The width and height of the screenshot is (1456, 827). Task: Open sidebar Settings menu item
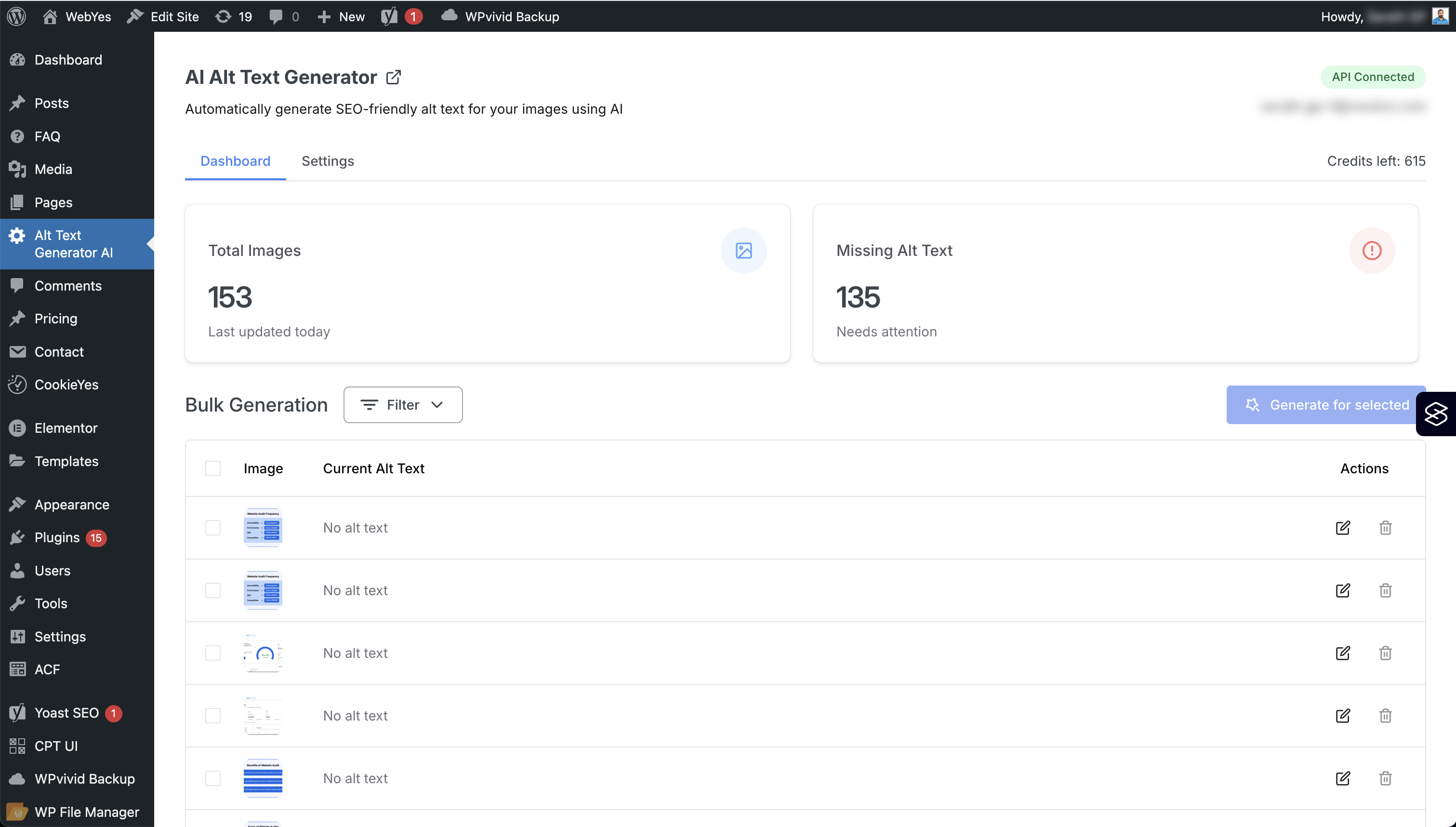(x=77, y=637)
